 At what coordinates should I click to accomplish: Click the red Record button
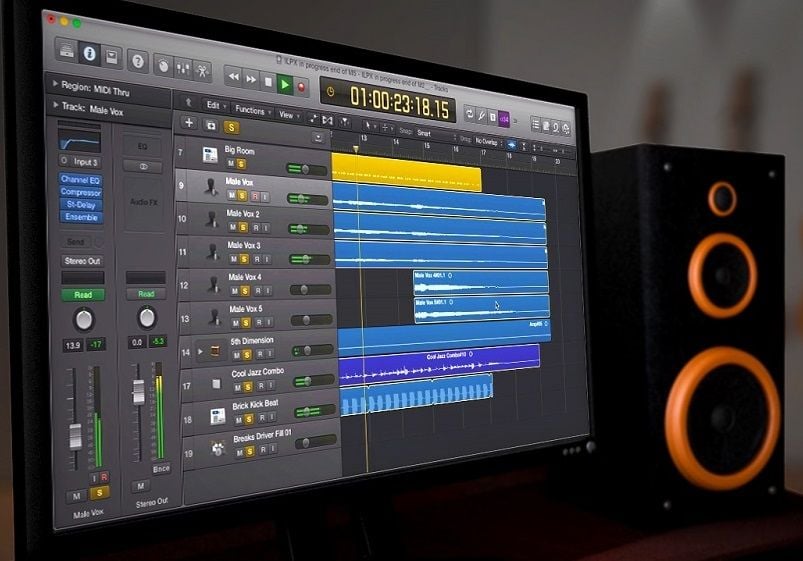pos(301,87)
